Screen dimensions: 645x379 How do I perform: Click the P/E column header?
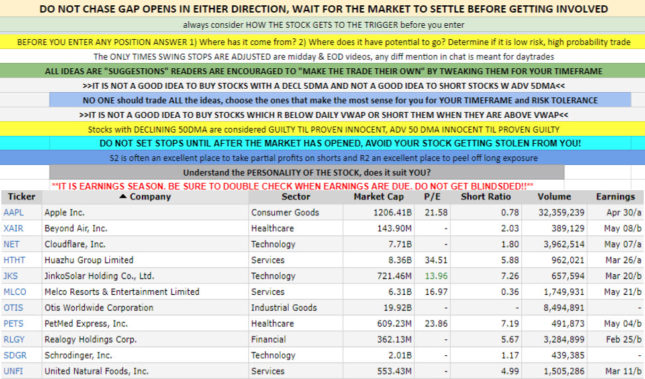click(432, 197)
